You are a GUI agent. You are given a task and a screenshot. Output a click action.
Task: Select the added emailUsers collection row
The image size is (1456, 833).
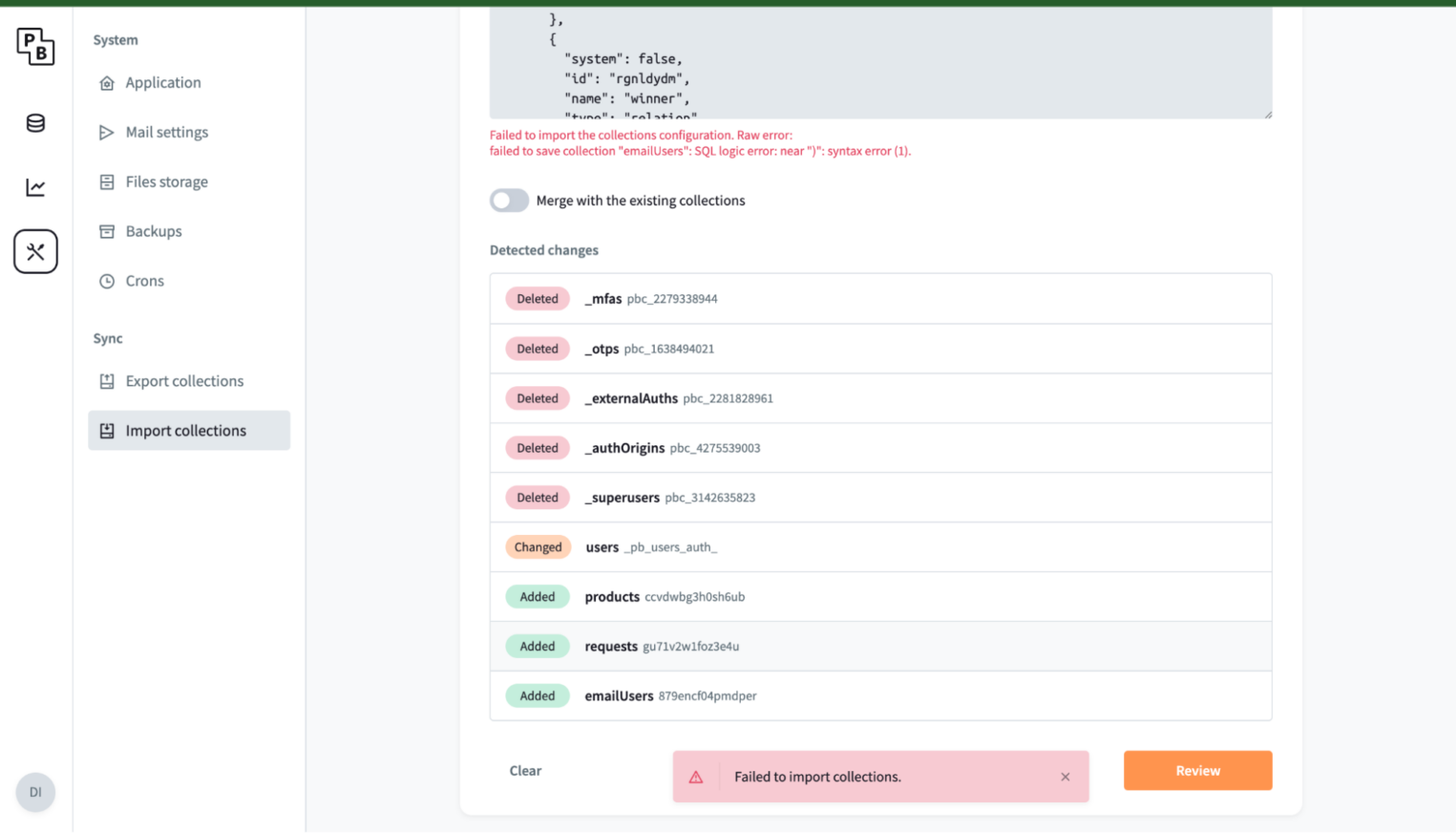pyautogui.click(x=880, y=696)
